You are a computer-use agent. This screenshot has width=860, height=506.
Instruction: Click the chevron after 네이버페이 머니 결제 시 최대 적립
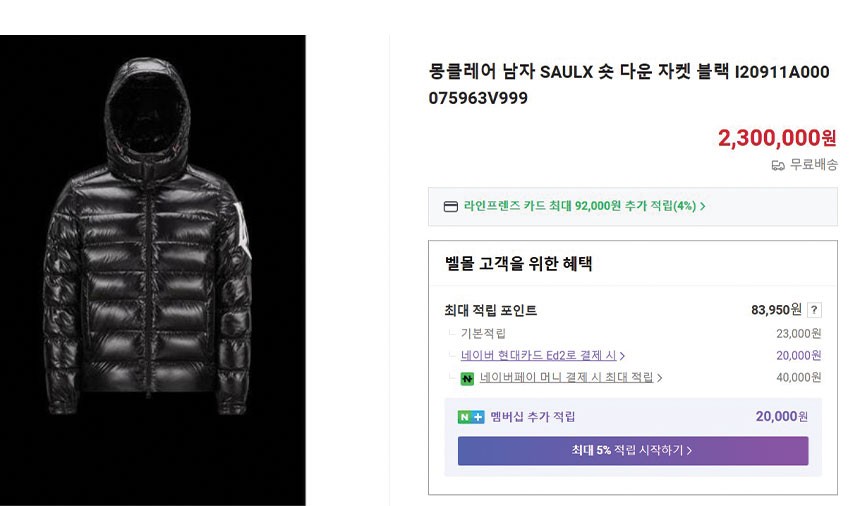click(660, 378)
